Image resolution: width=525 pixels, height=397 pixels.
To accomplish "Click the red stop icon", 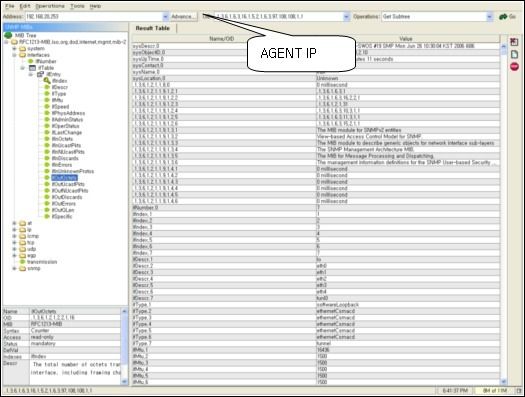I will coord(514,67).
